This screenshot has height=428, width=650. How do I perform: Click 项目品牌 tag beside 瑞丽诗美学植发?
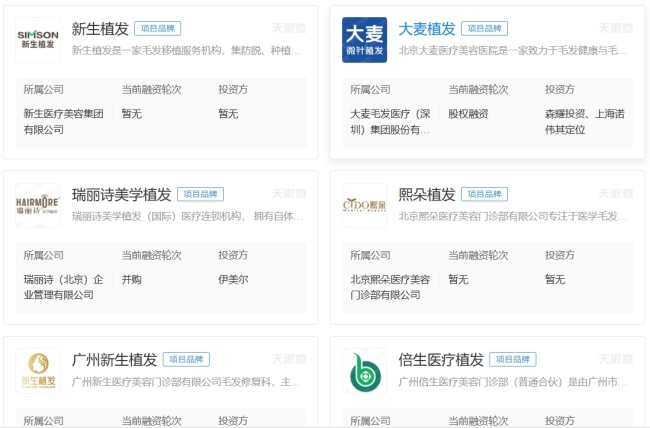[x=200, y=194]
